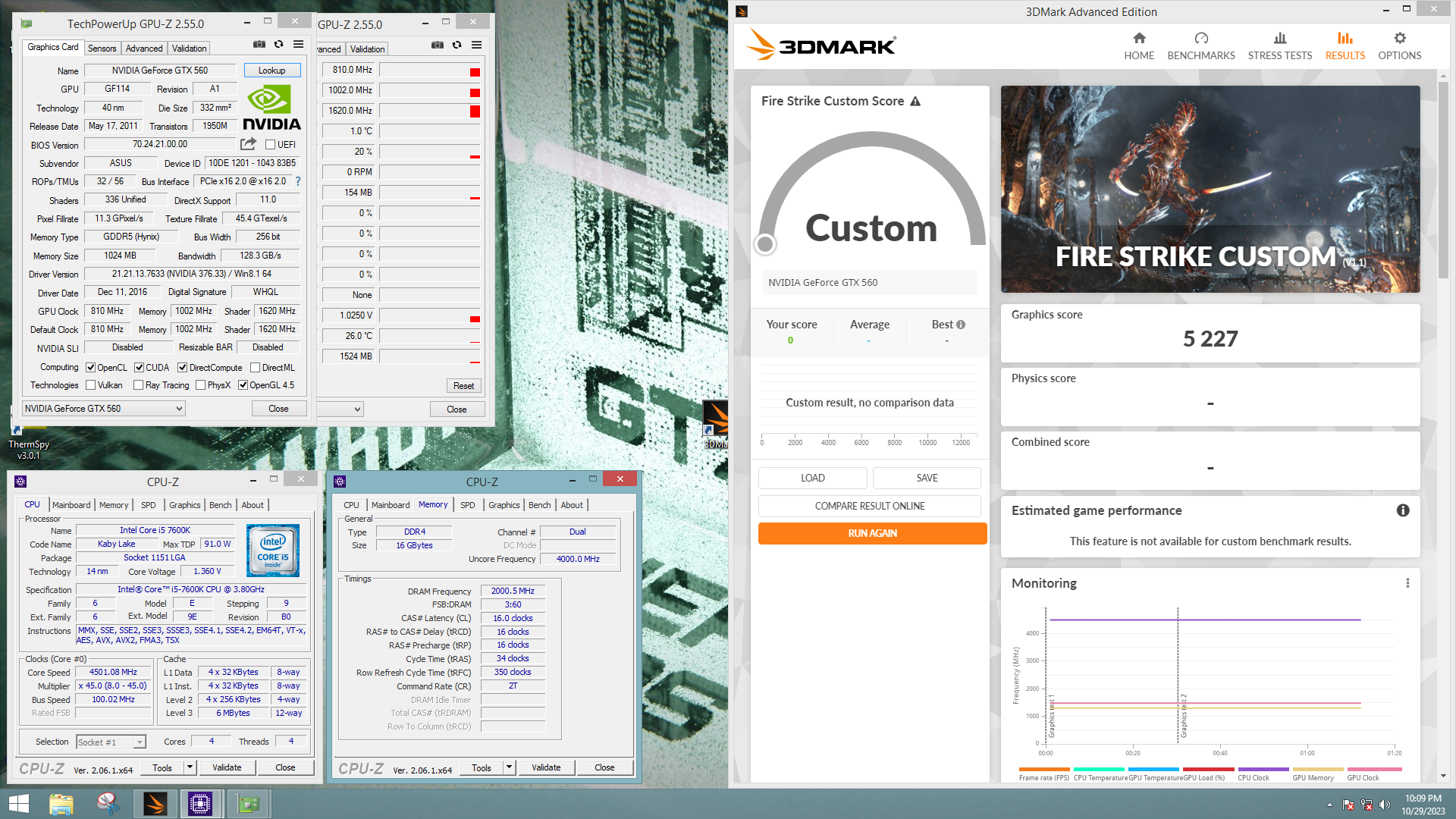Take a screenshot with GPU-Z camera icon
1456x819 pixels.
[259, 45]
